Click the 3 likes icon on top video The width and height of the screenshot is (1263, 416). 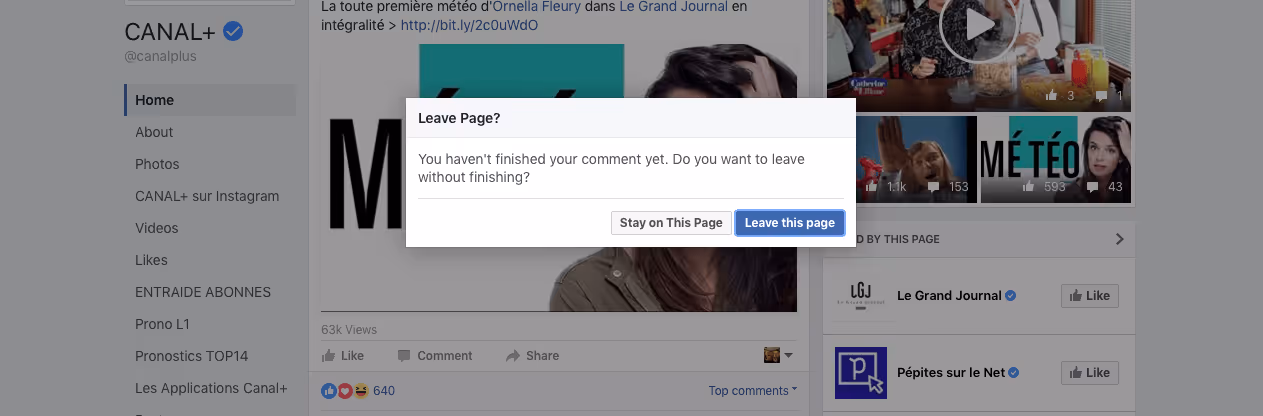[x=1051, y=96]
